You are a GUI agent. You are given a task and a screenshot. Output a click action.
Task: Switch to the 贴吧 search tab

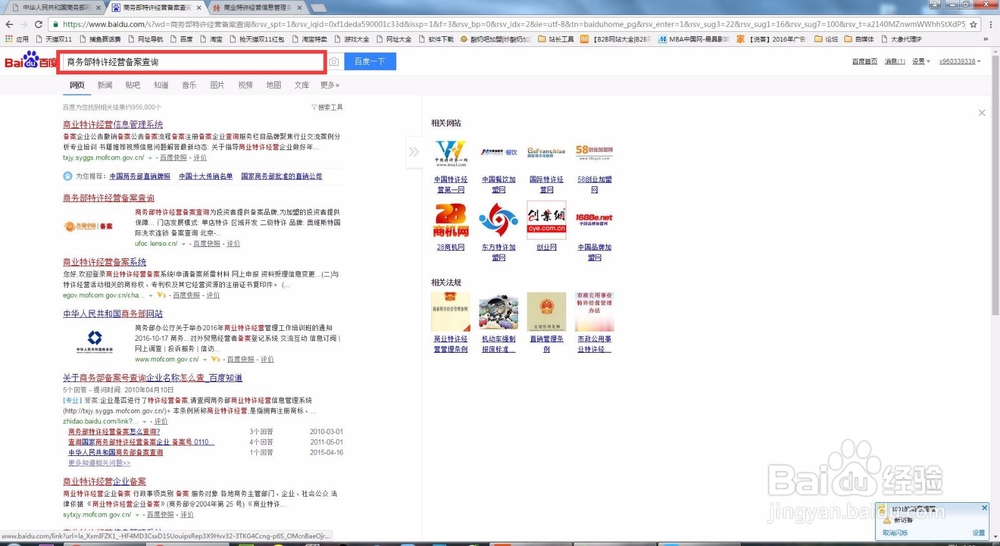pyautogui.click(x=133, y=85)
